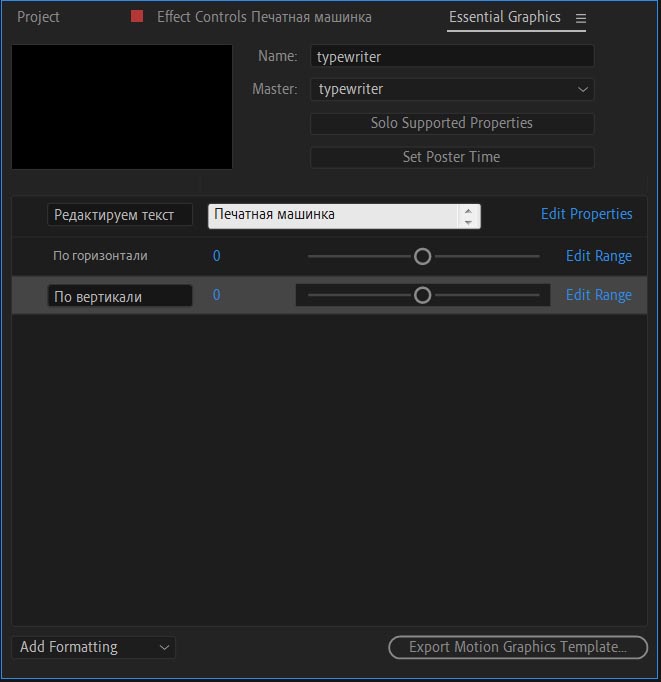Click the Name field containing typewriter
This screenshot has width=661, height=682.
point(452,56)
